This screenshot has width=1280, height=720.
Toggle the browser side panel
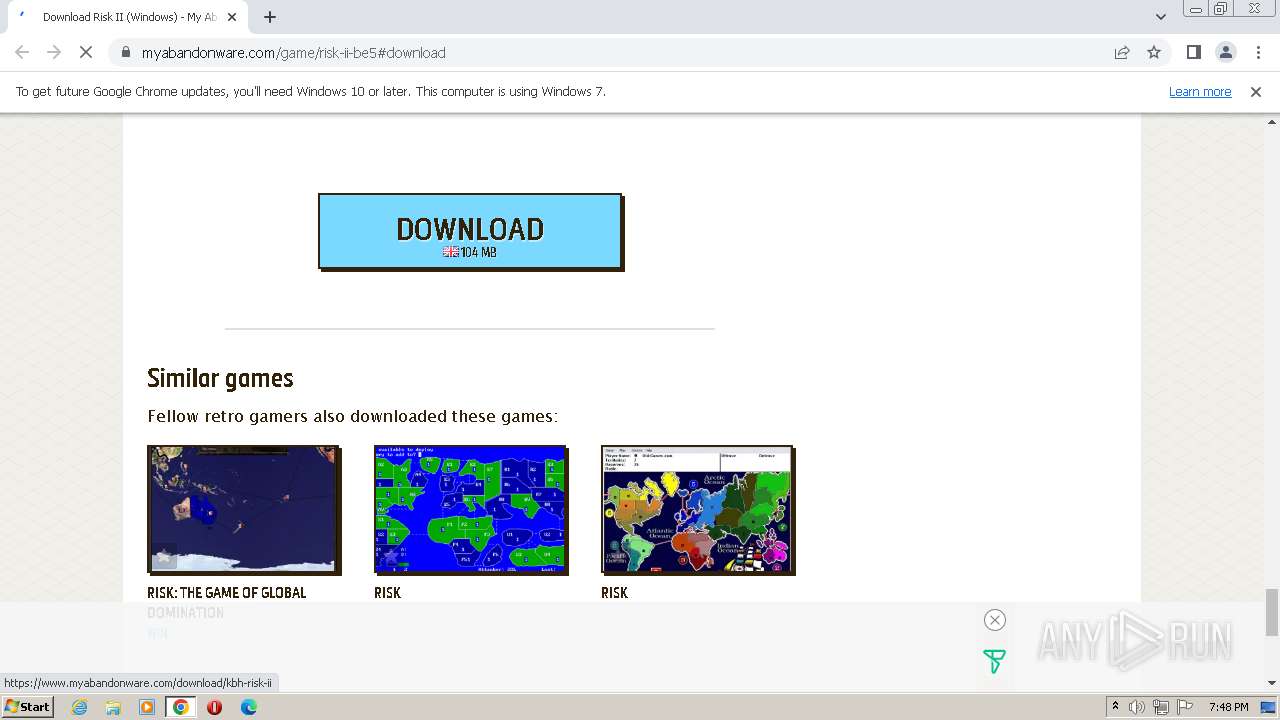pyautogui.click(x=1193, y=52)
